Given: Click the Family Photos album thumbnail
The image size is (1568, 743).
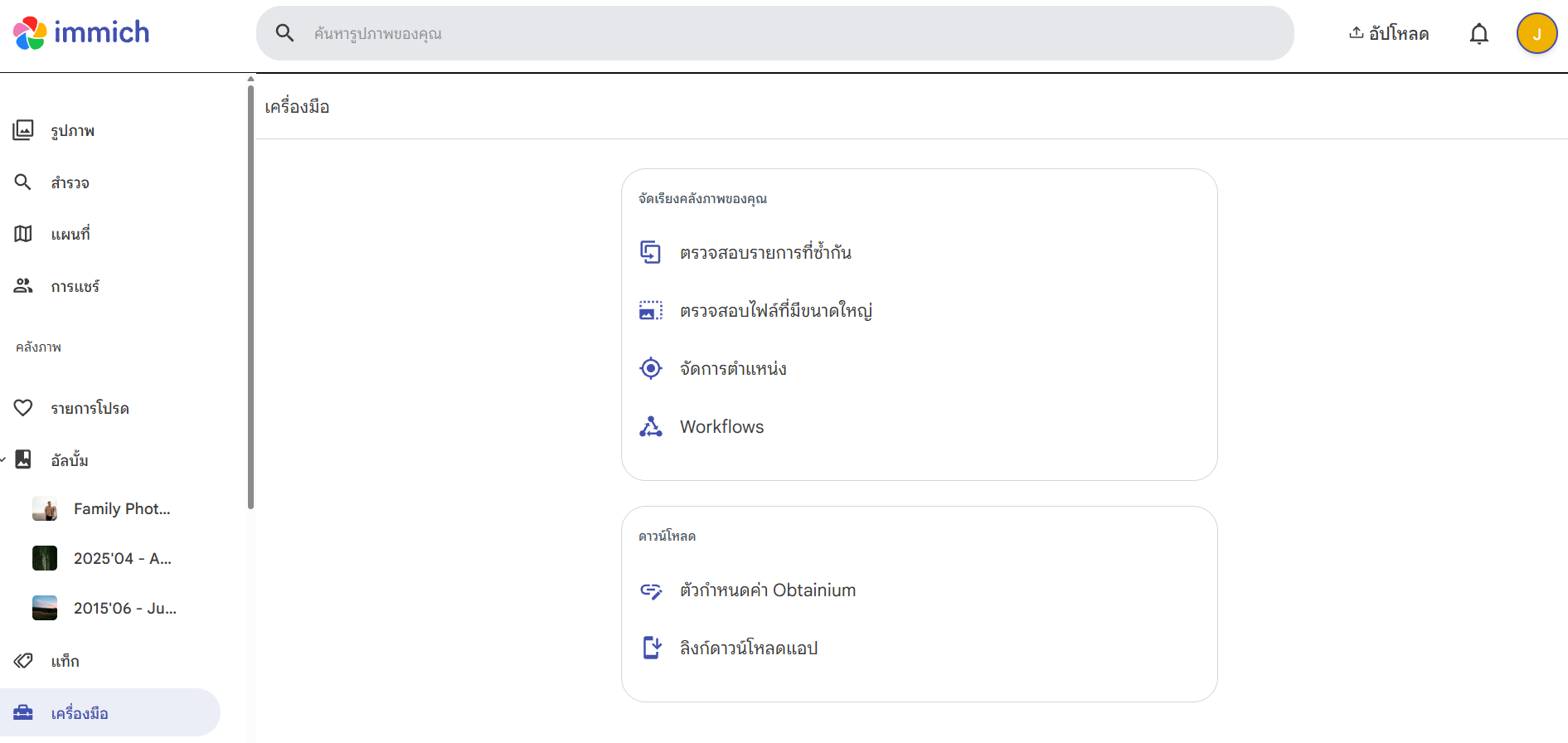Looking at the screenshot, I should point(45,508).
